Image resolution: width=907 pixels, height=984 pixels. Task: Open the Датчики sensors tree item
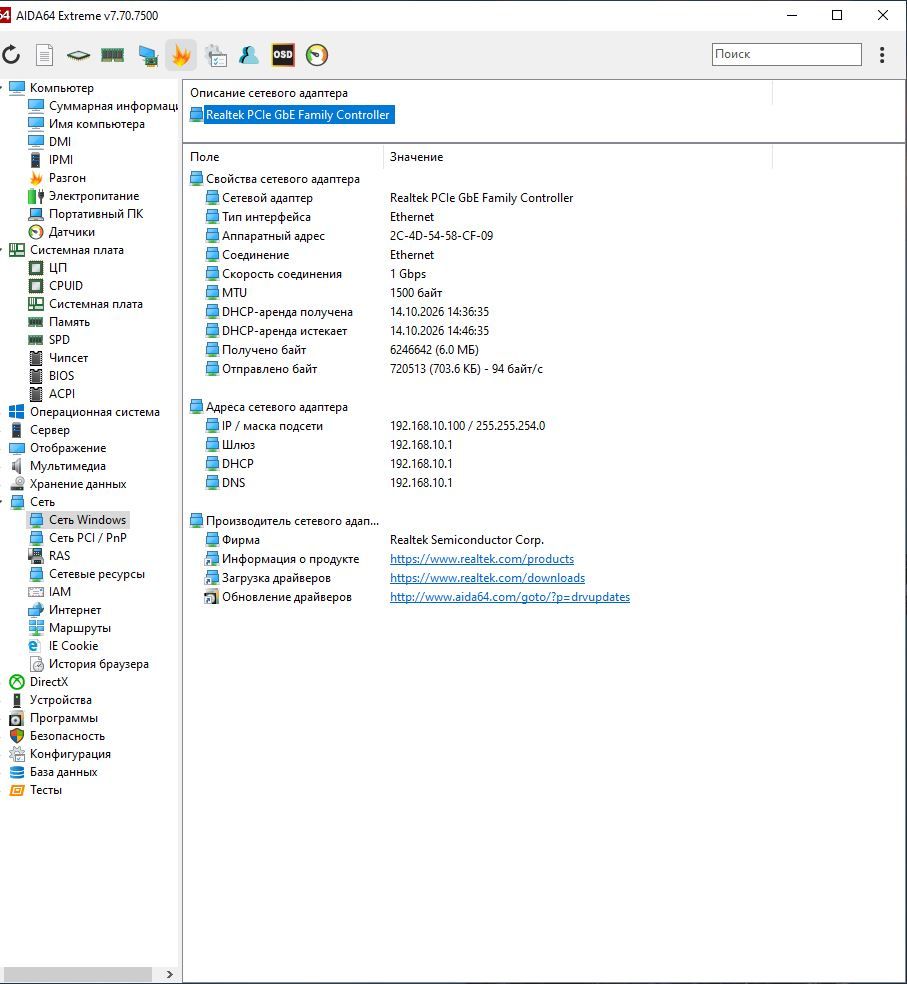click(72, 232)
